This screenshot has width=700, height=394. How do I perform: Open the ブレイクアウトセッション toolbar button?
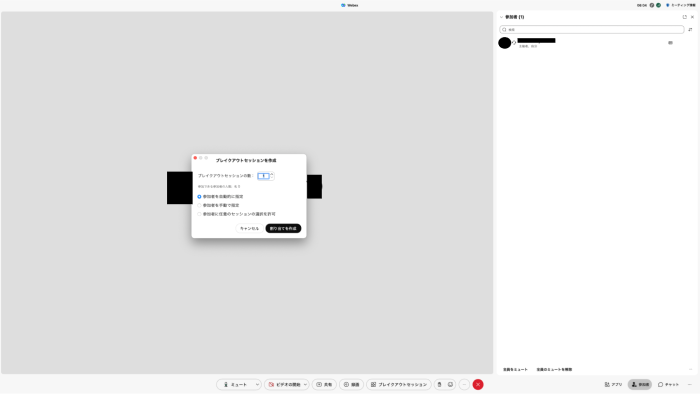click(399, 384)
